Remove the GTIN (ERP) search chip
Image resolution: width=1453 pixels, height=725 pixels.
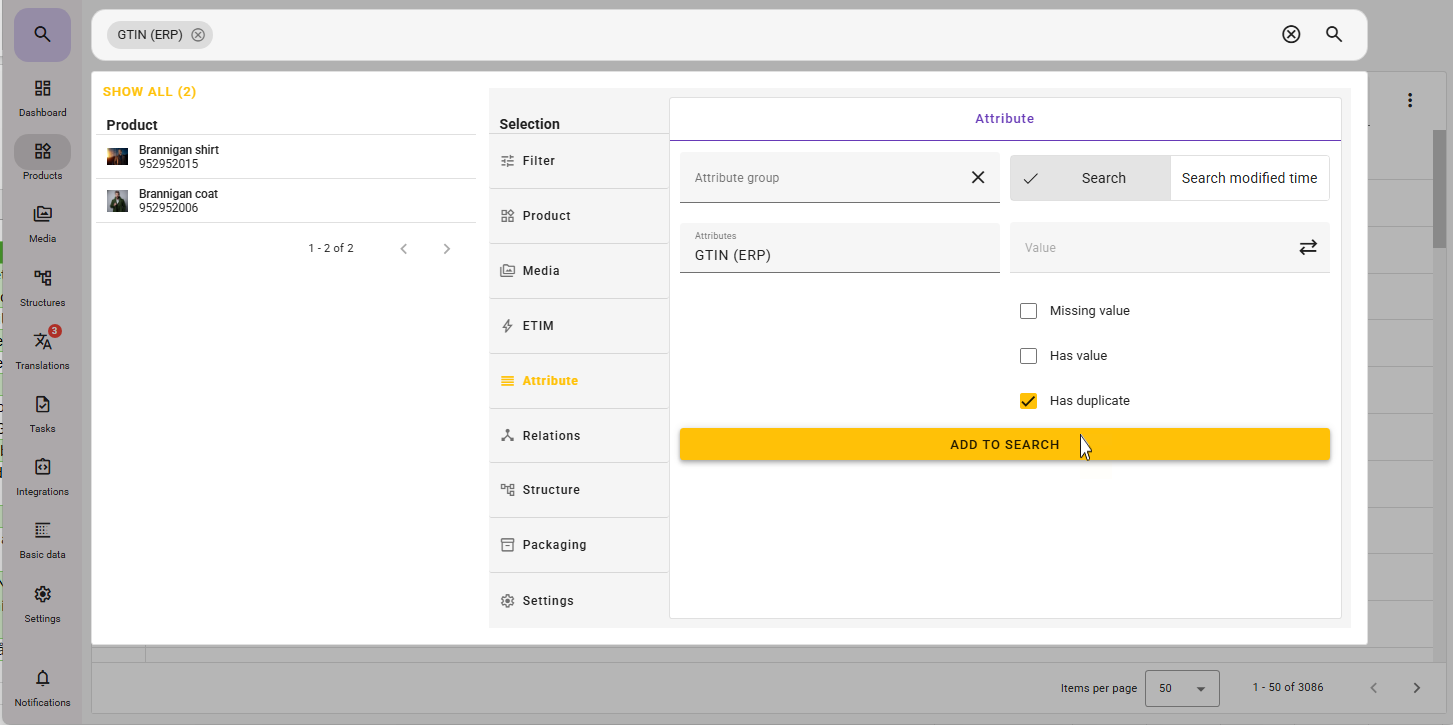click(198, 35)
